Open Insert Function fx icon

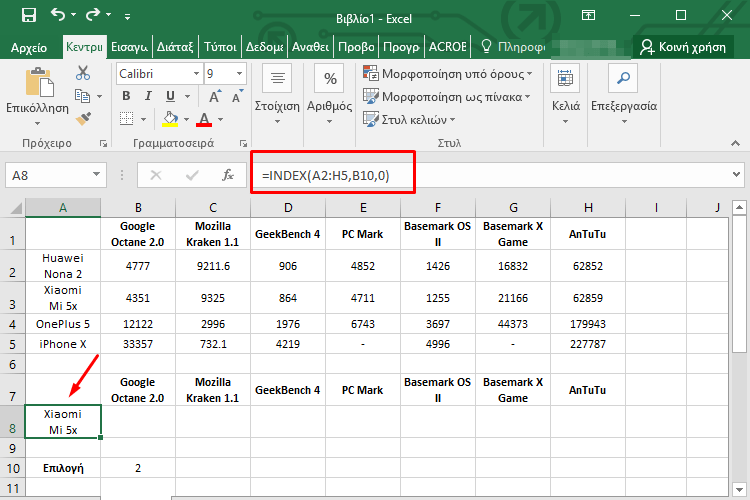coord(228,176)
